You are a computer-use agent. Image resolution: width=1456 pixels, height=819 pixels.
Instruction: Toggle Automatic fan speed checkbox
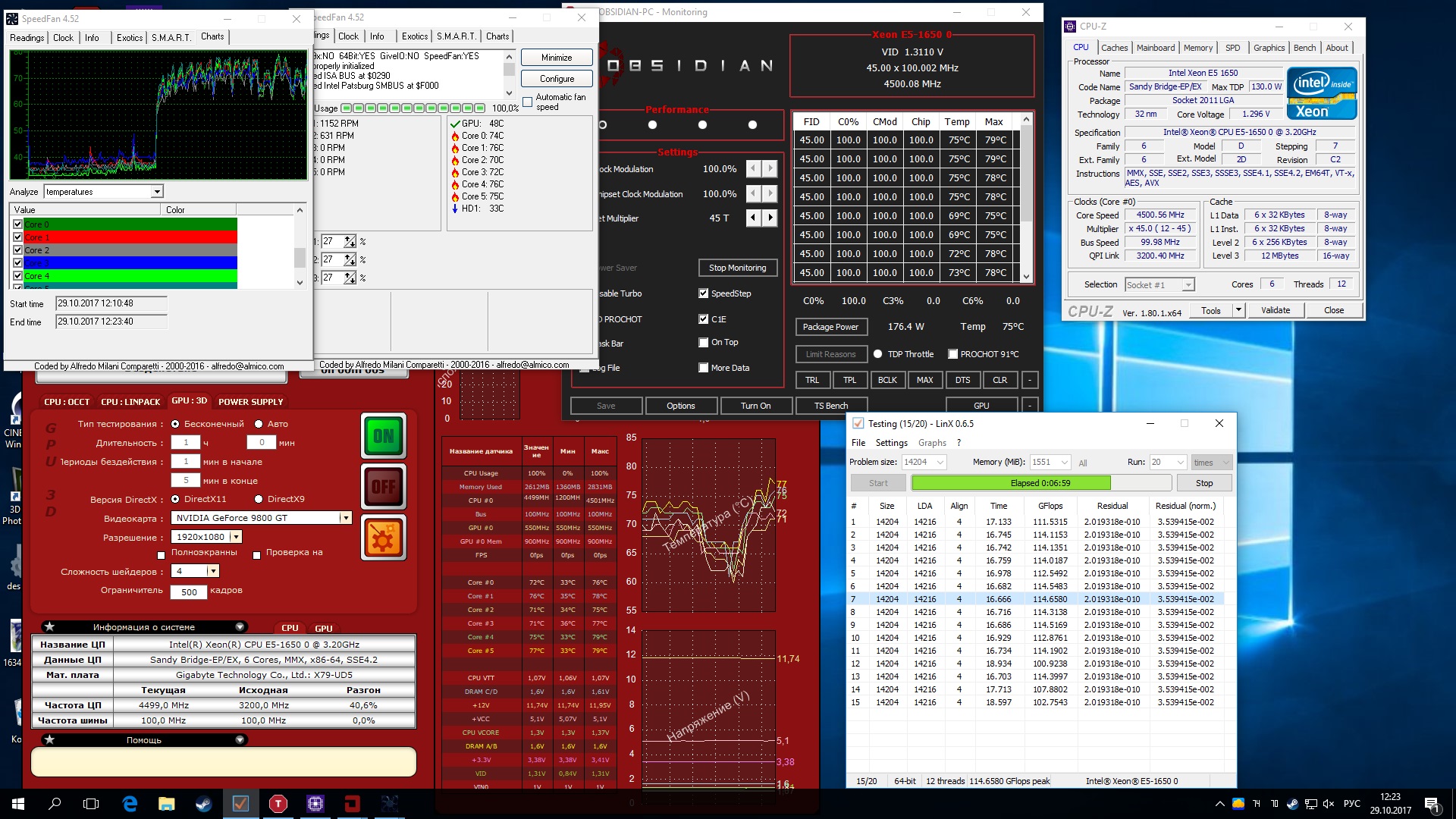[x=528, y=102]
